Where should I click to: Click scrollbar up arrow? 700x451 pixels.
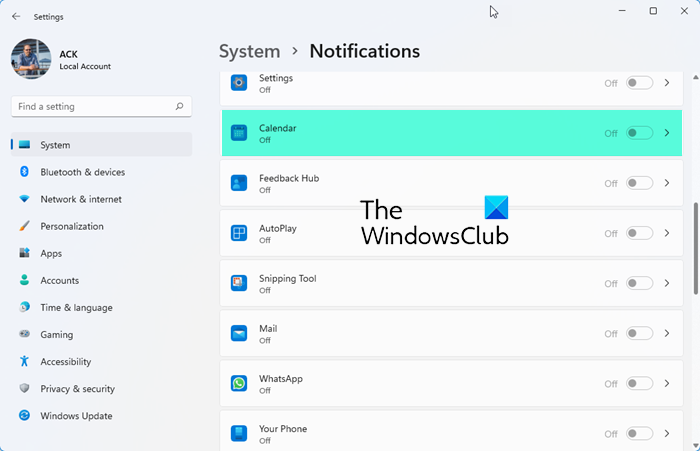696,78
